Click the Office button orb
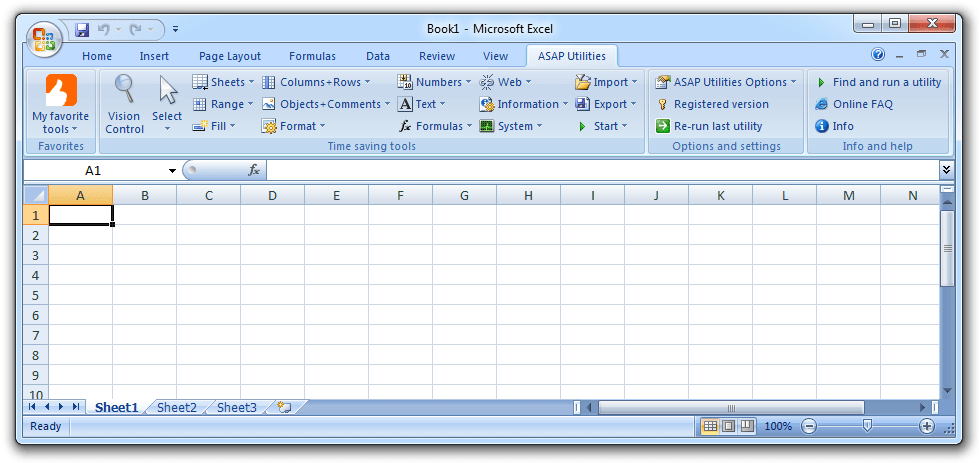Screen dimensions: 979x463 tap(44, 39)
